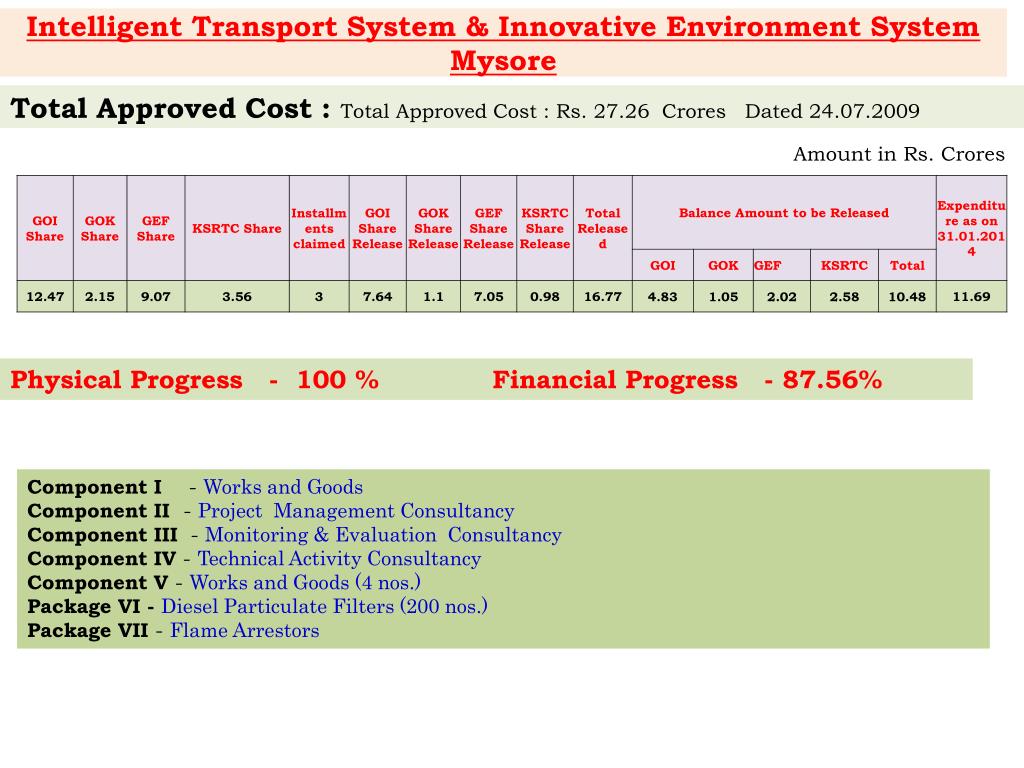The width and height of the screenshot is (1024, 768).
Task: Select the cell value 7.05
Action: 488,296
